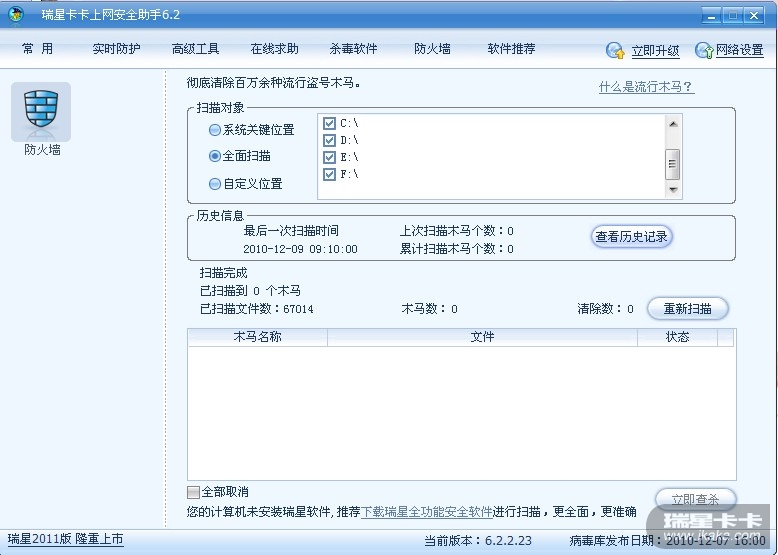Click drive list scroll down arrow
The width and height of the screenshot is (778, 555).
(673, 190)
